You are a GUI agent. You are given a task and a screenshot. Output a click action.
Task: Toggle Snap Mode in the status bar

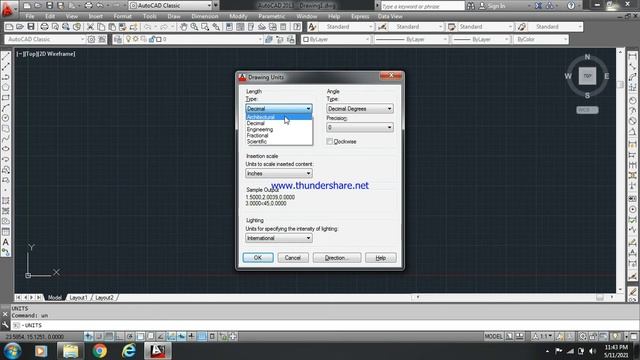tap(99, 336)
